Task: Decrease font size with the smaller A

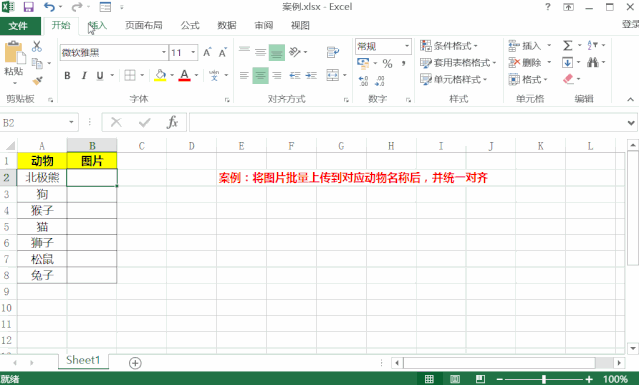Action: [223, 53]
